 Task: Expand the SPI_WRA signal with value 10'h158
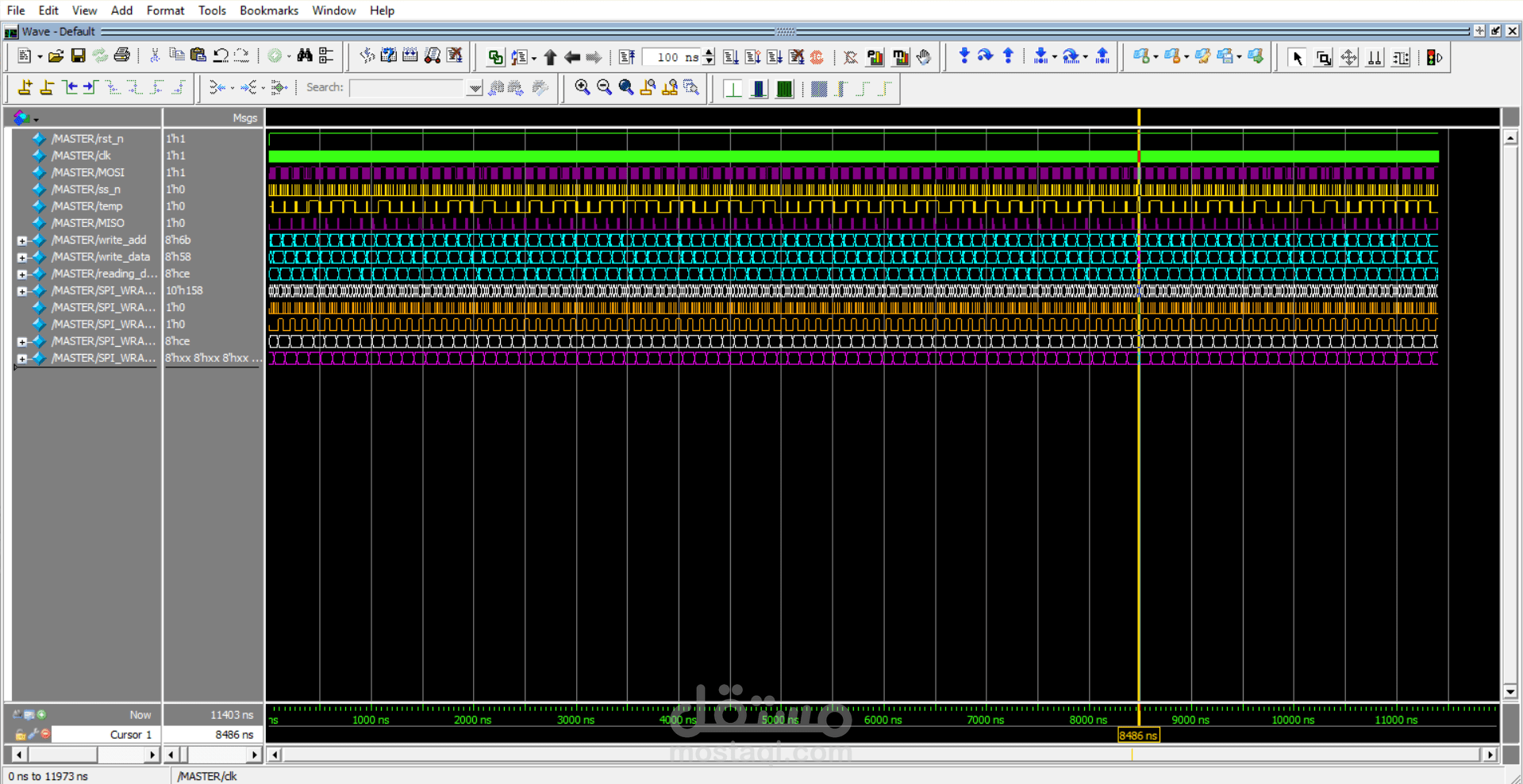coord(22,291)
